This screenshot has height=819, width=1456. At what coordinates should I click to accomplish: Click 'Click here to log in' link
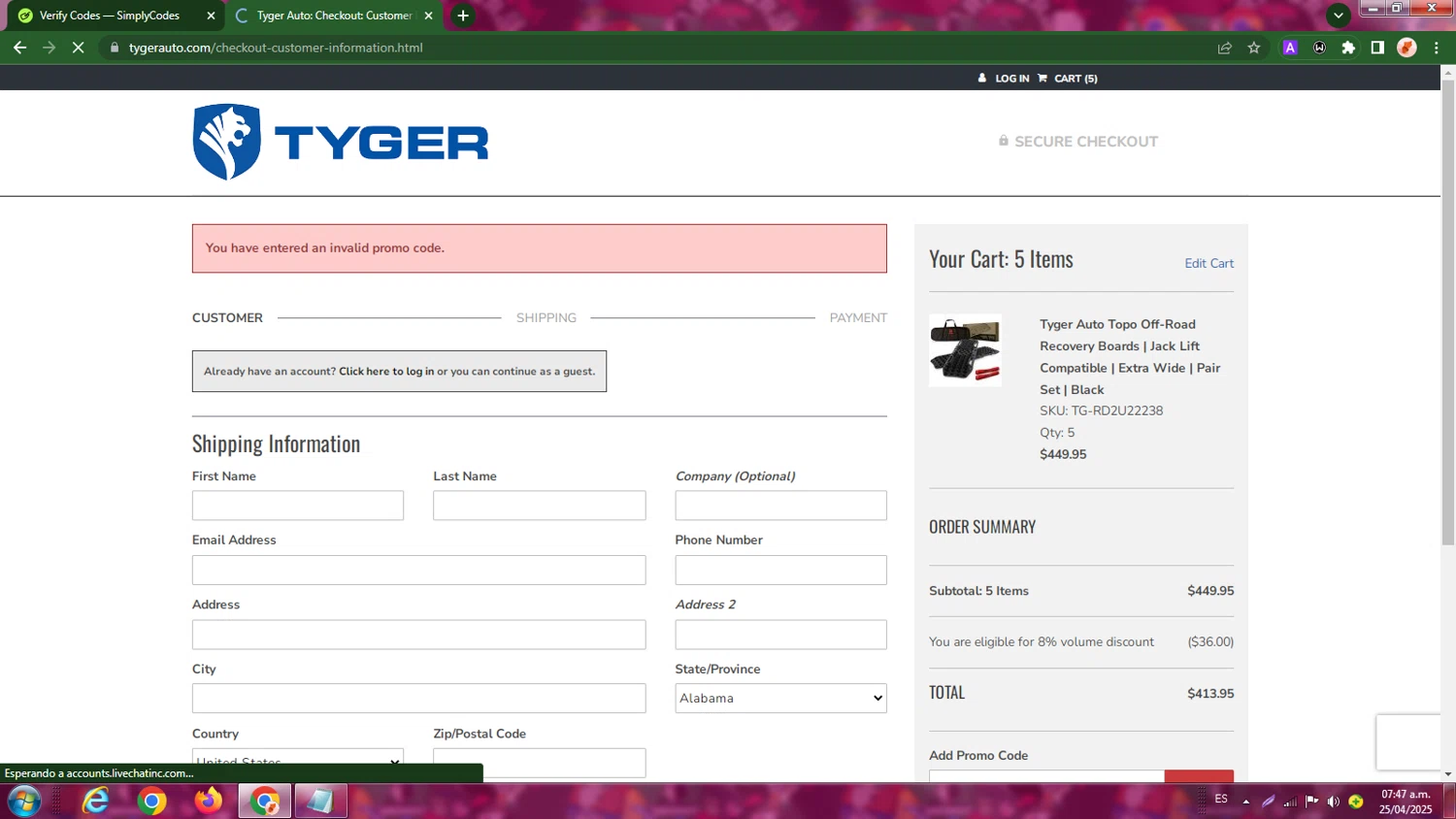click(x=386, y=372)
